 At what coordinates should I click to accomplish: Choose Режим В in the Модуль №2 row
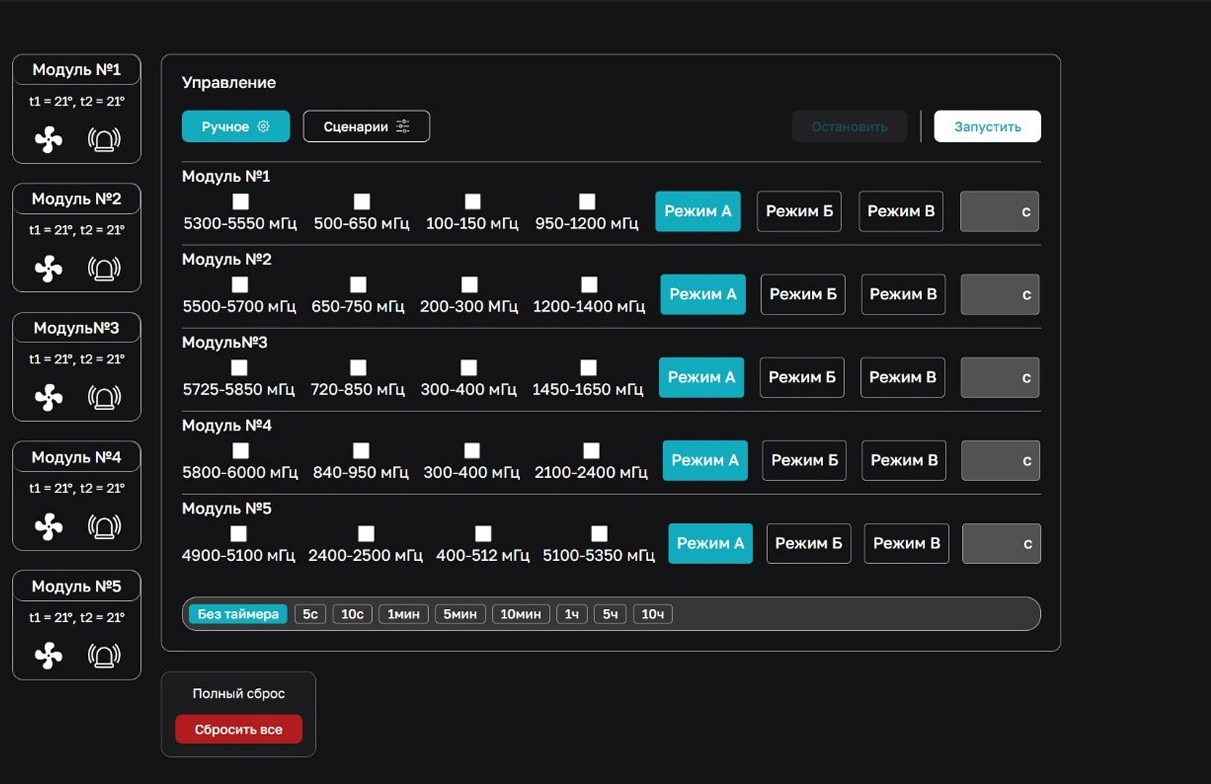(x=903, y=294)
